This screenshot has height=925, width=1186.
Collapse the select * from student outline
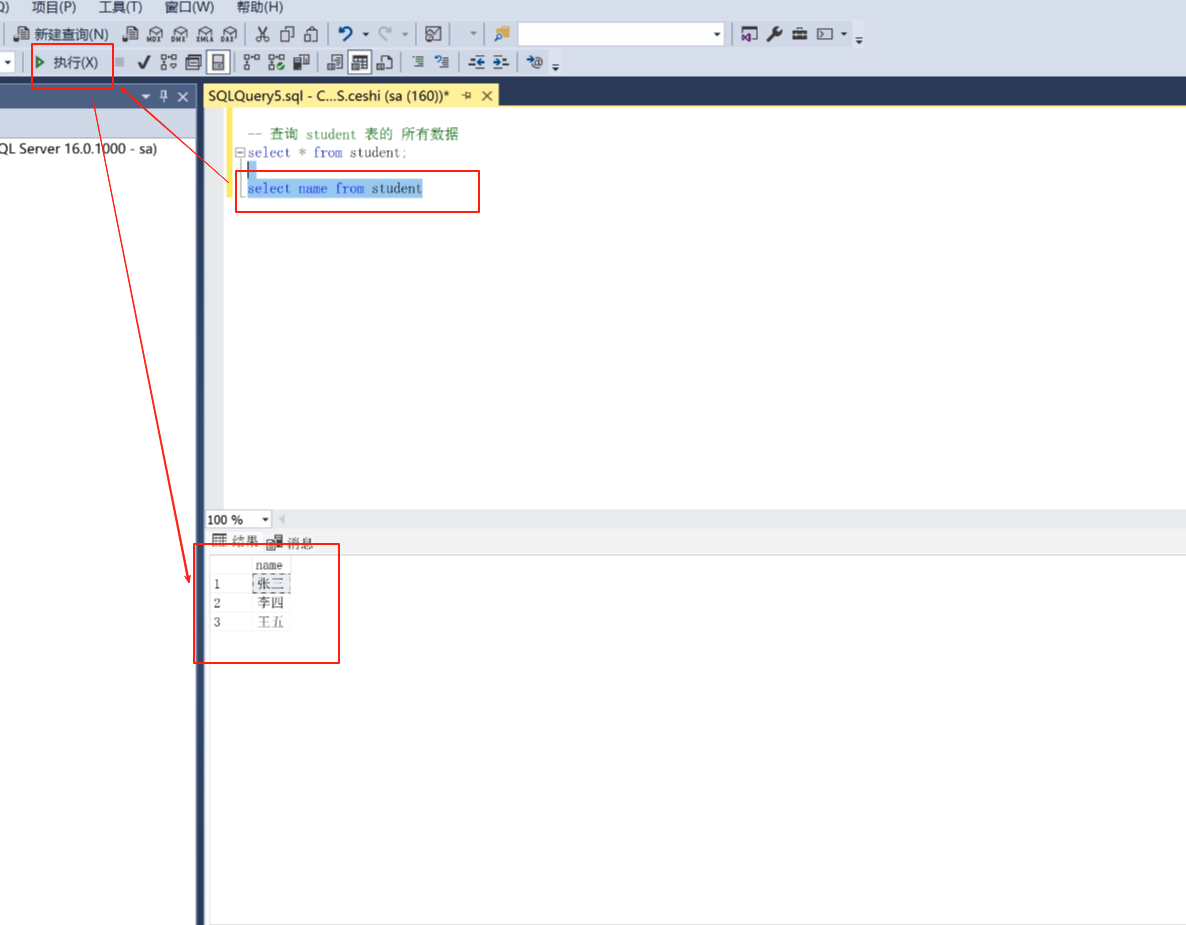241,152
